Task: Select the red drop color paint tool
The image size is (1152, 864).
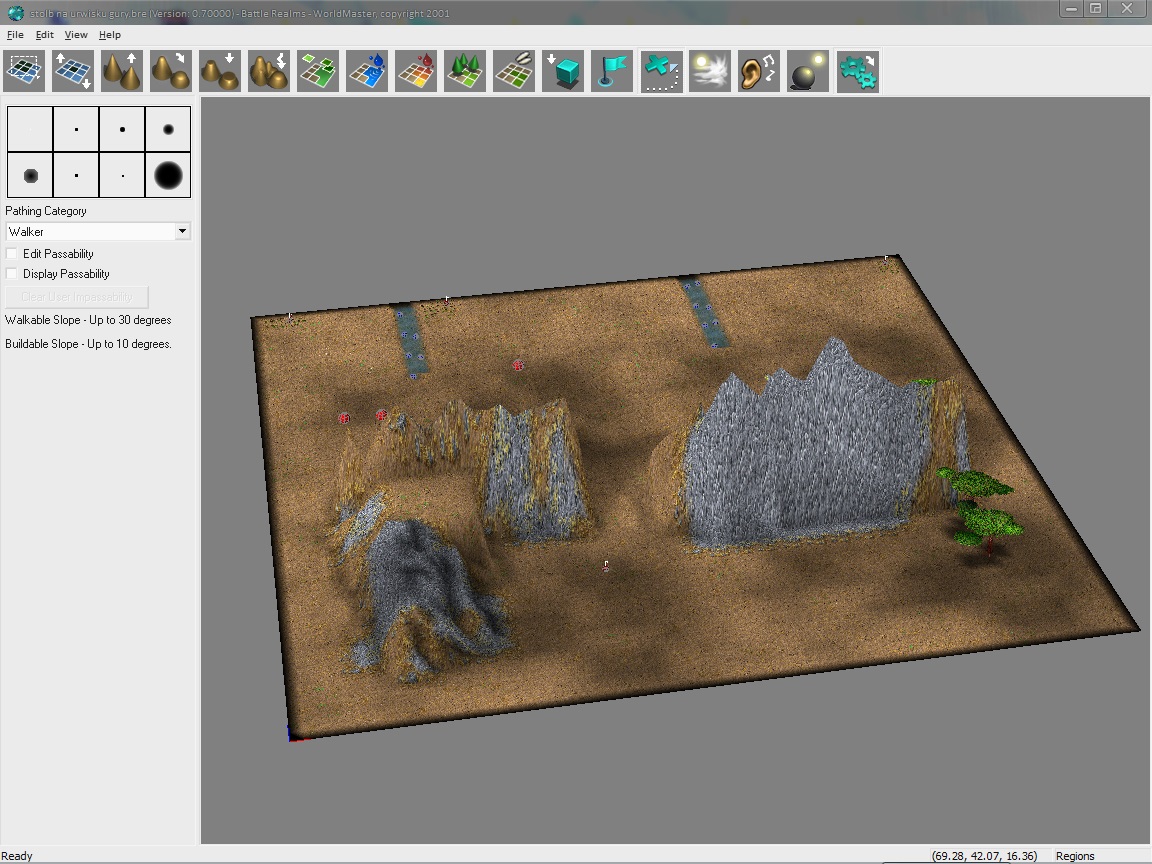Action: [x=417, y=71]
